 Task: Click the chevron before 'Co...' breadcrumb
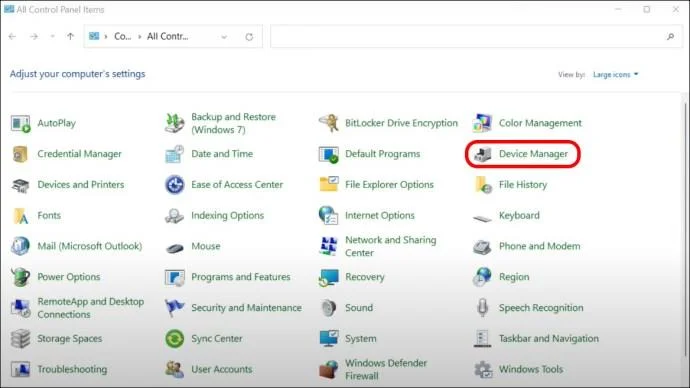[106, 37]
